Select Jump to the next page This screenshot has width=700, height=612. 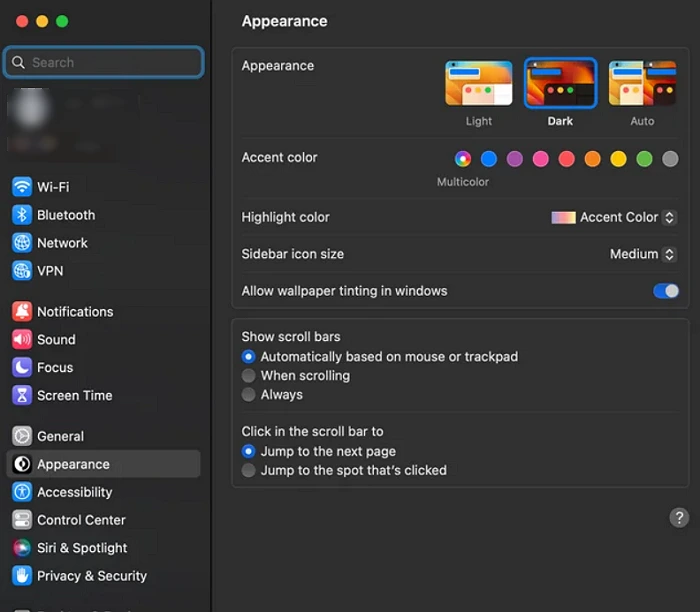248,451
